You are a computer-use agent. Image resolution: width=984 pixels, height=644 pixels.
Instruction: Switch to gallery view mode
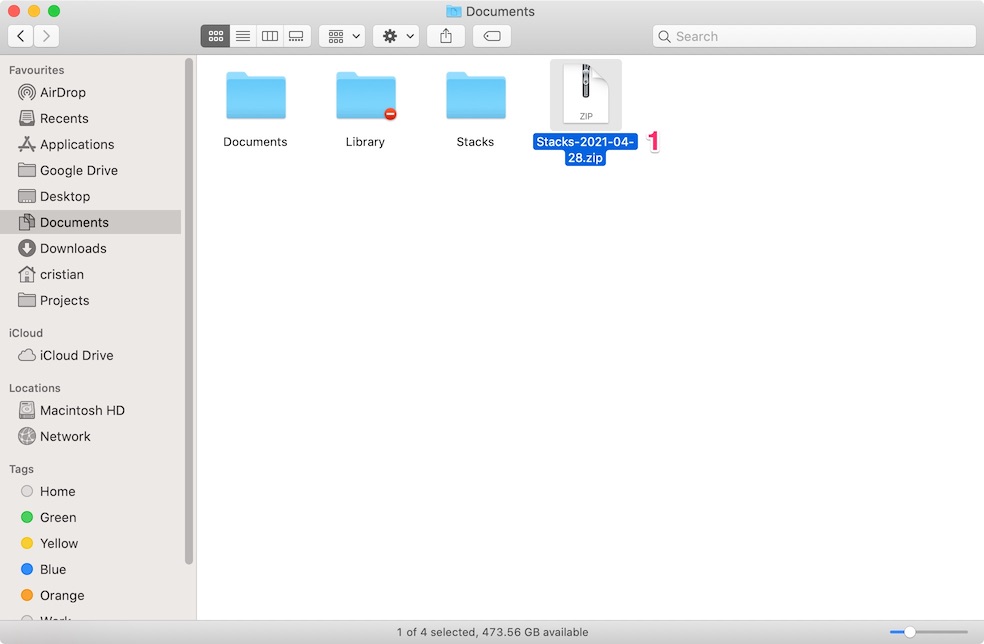click(x=296, y=36)
